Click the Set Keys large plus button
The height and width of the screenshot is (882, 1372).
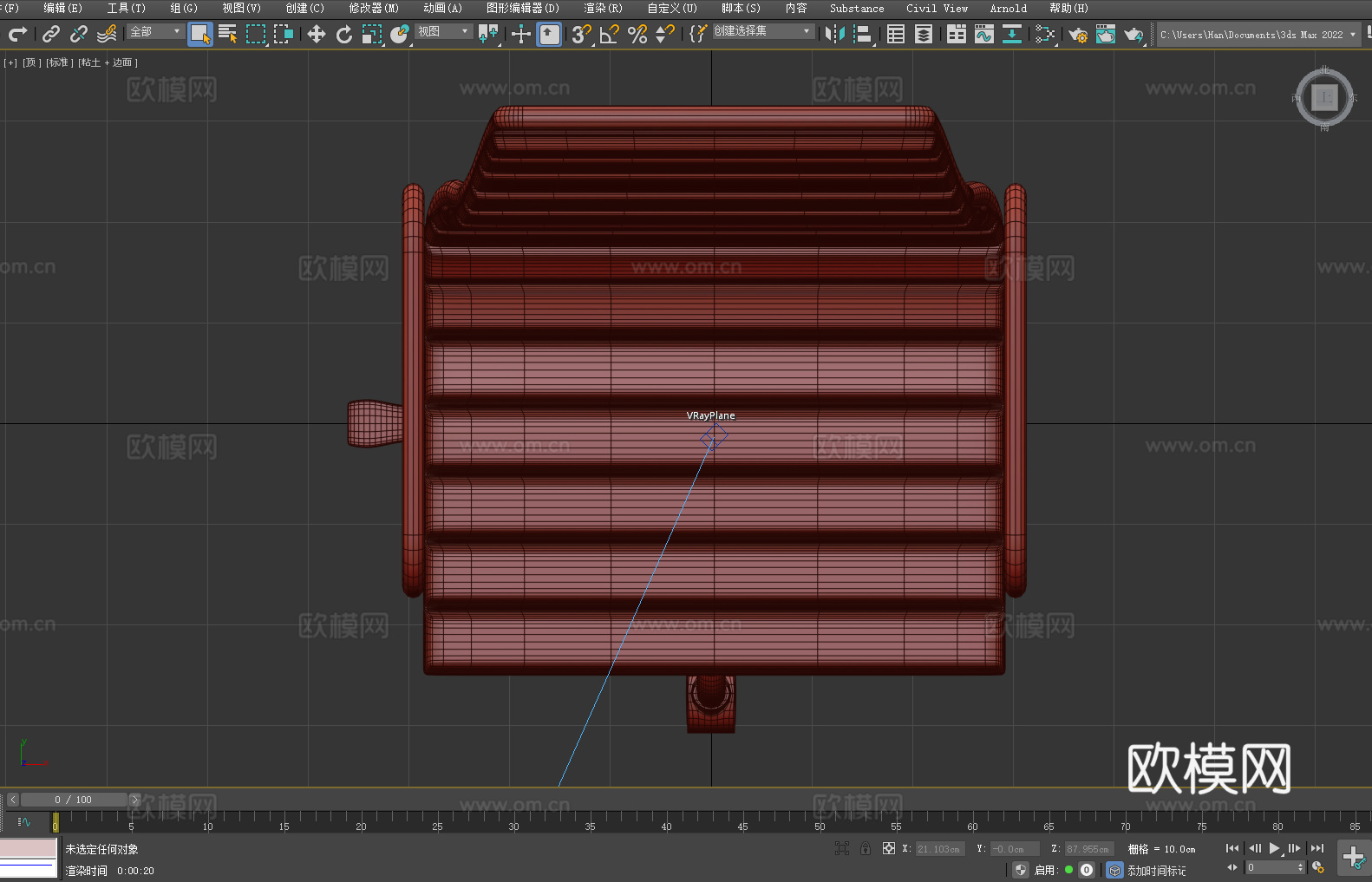(x=1353, y=858)
